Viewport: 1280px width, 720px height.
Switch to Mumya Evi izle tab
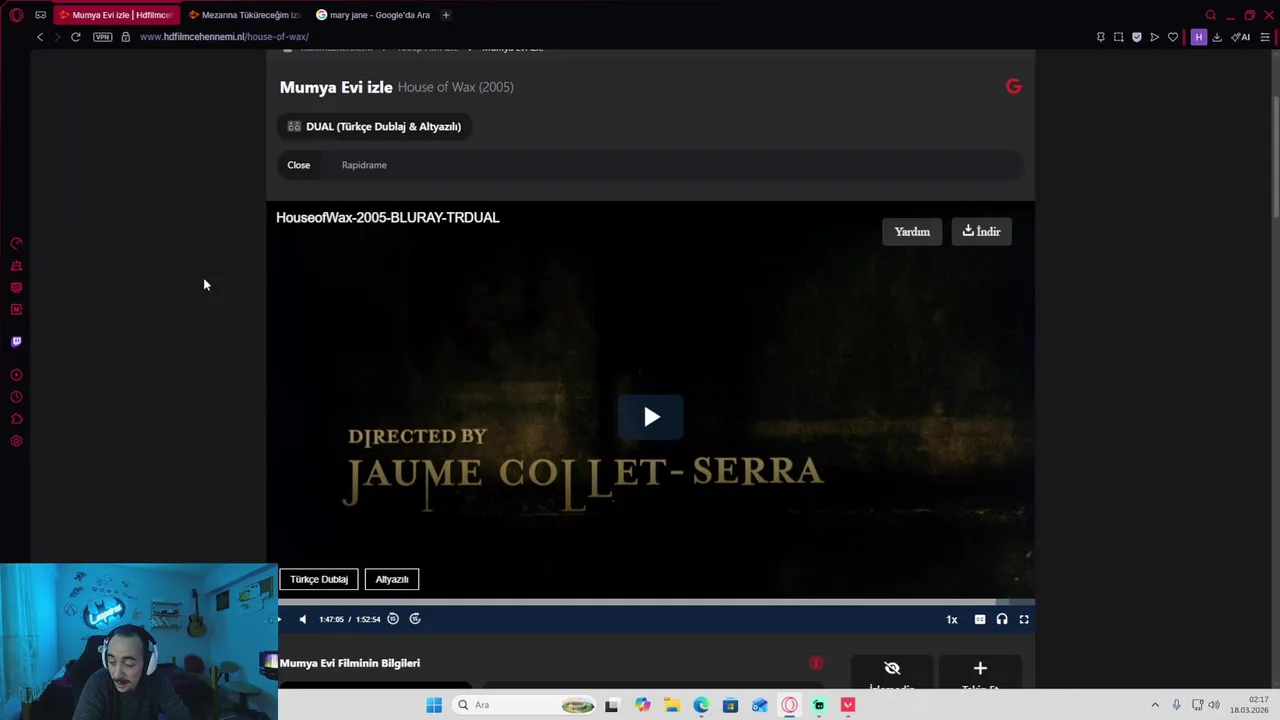116,15
